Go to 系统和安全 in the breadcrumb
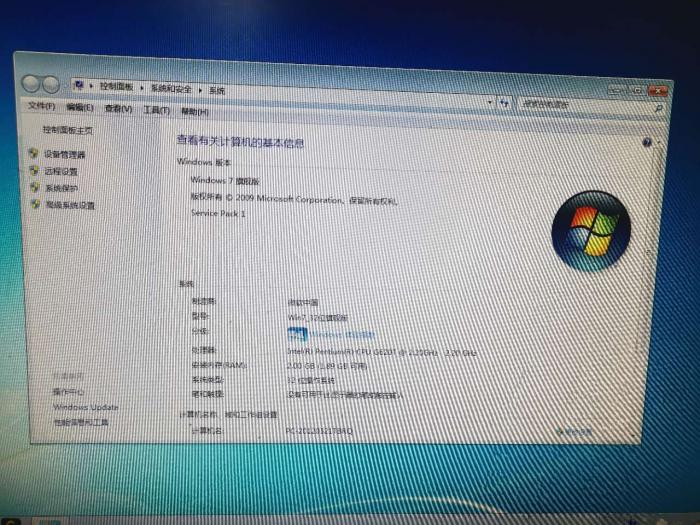This screenshot has width=700, height=525. pos(171,88)
